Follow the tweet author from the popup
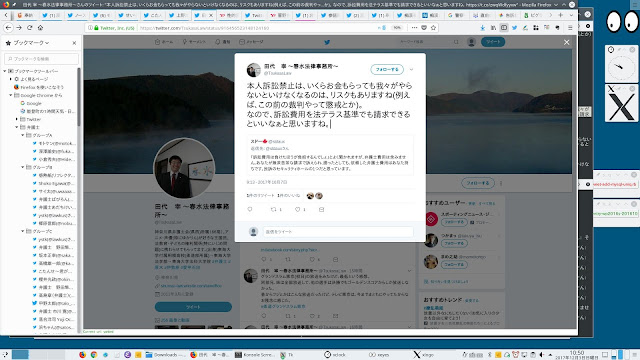Viewport: 640px width, 360px height. coord(387,69)
